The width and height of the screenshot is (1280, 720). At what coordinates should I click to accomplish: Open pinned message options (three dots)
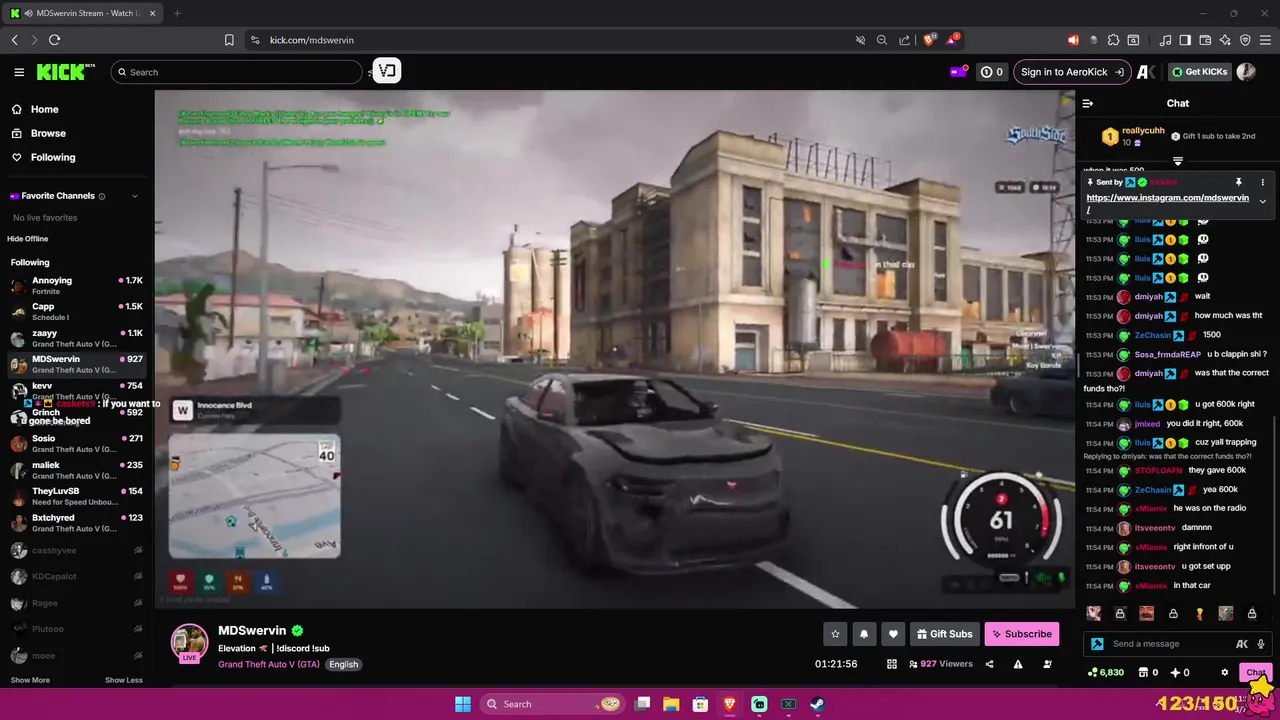click(1262, 182)
